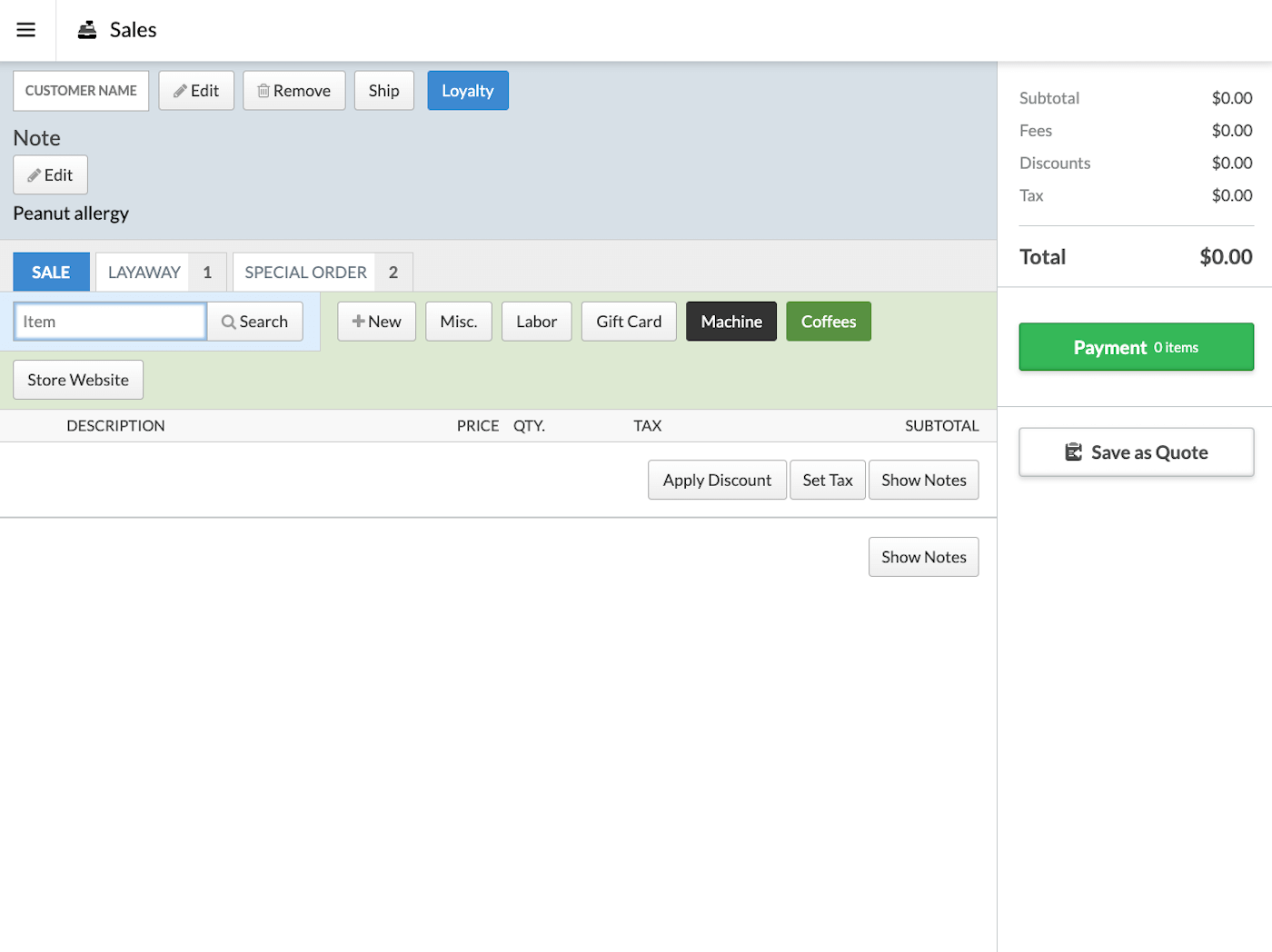Click the cake icon beside Sales

coord(87,28)
